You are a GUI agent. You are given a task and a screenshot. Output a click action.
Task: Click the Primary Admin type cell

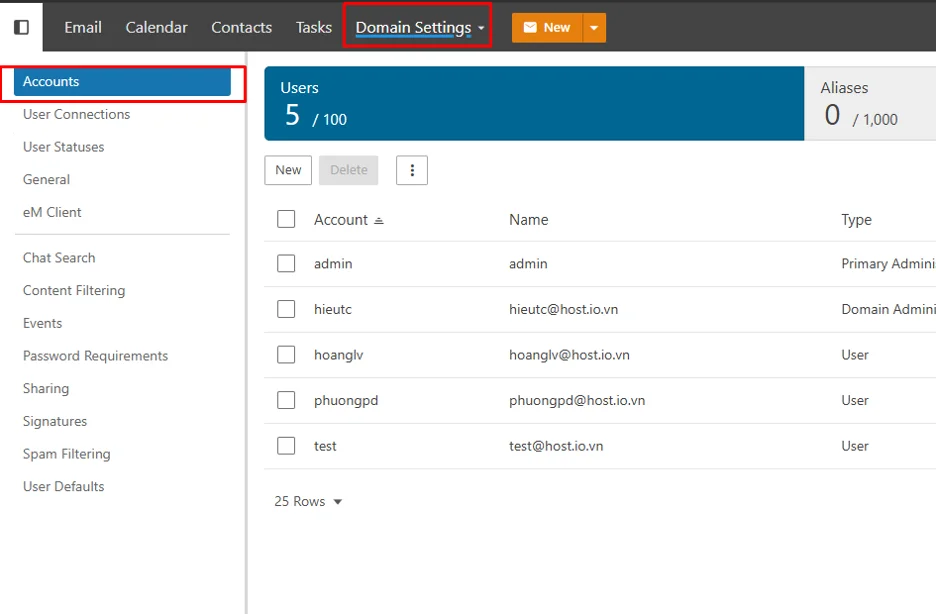point(888,264)
